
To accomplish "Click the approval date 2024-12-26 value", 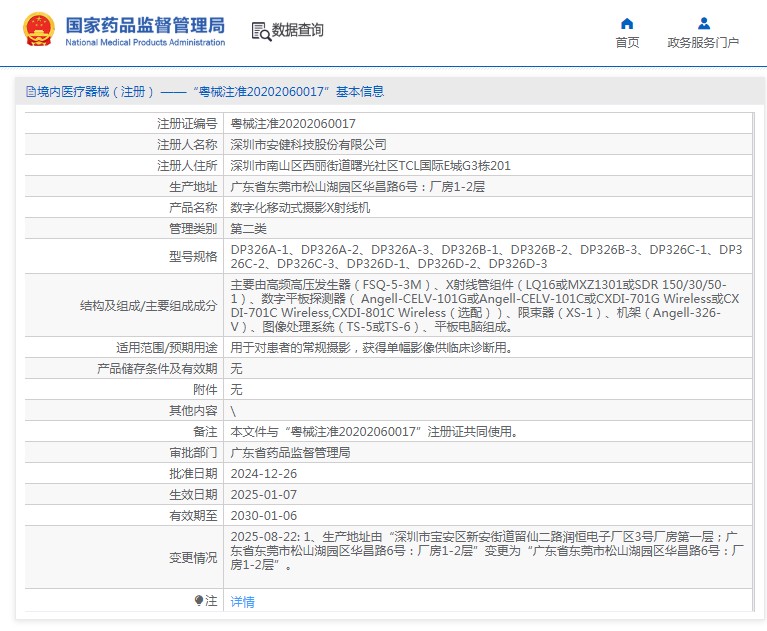I will click(x=264, y=473).
